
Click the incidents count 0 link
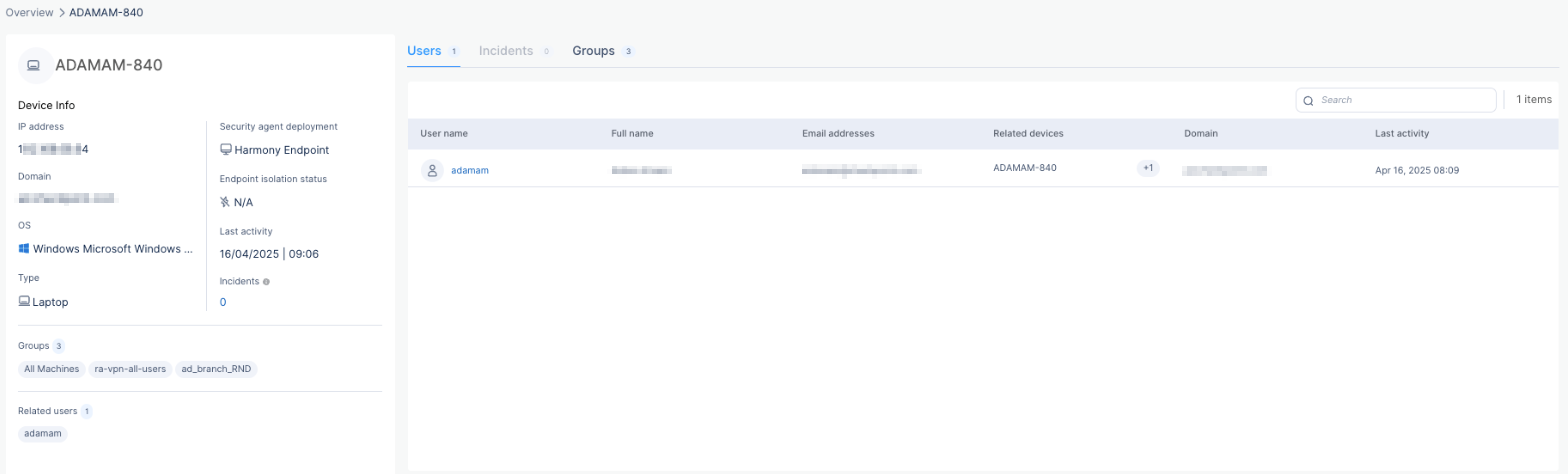223,302
